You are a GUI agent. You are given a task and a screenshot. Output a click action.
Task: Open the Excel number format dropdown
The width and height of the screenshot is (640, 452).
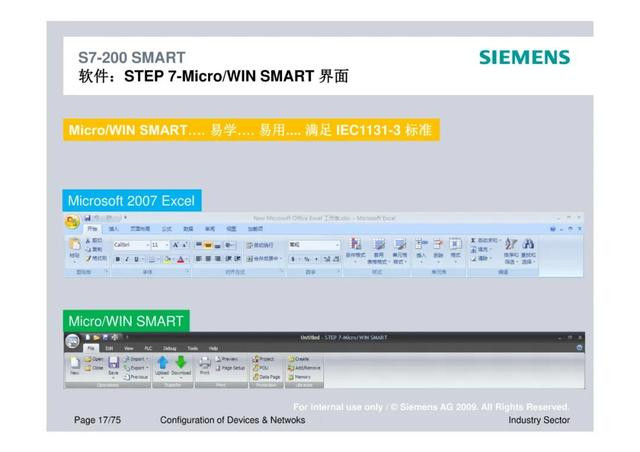point(337,245)
